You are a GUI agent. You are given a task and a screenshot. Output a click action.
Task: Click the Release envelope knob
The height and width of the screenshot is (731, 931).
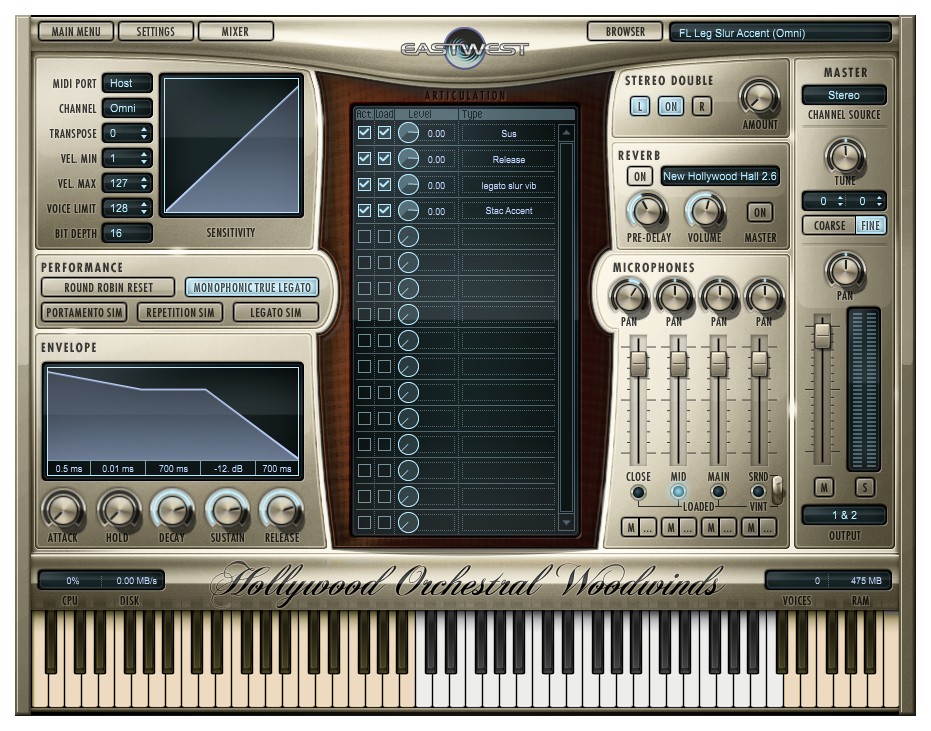281,511
